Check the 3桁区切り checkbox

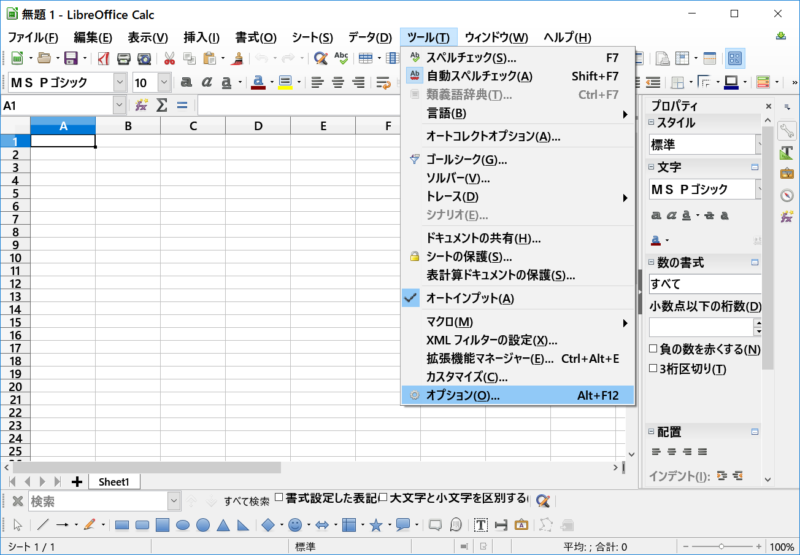click(x=653, y=369)
